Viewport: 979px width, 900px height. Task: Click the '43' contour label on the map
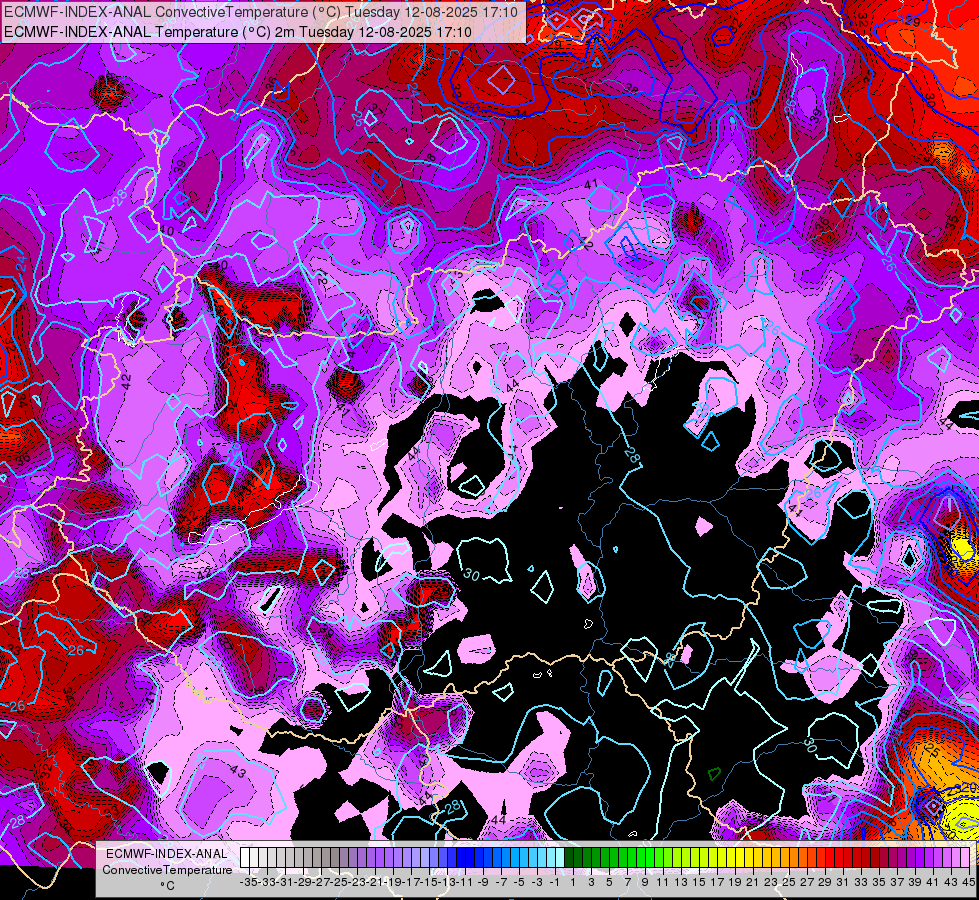tap(238, 771)
